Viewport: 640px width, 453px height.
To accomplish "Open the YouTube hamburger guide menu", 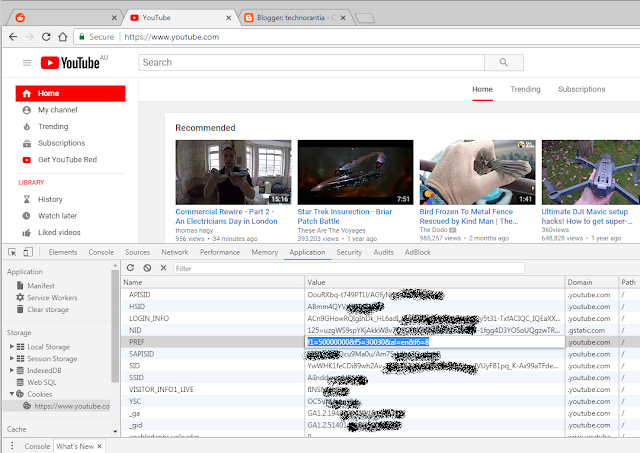I will point(27,63).
